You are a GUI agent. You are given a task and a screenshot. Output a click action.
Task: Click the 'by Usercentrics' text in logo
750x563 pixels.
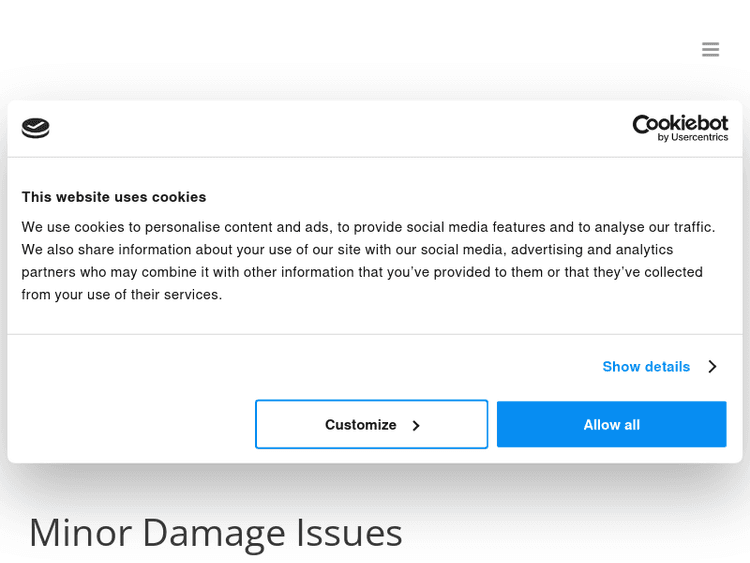coord(693,138)
